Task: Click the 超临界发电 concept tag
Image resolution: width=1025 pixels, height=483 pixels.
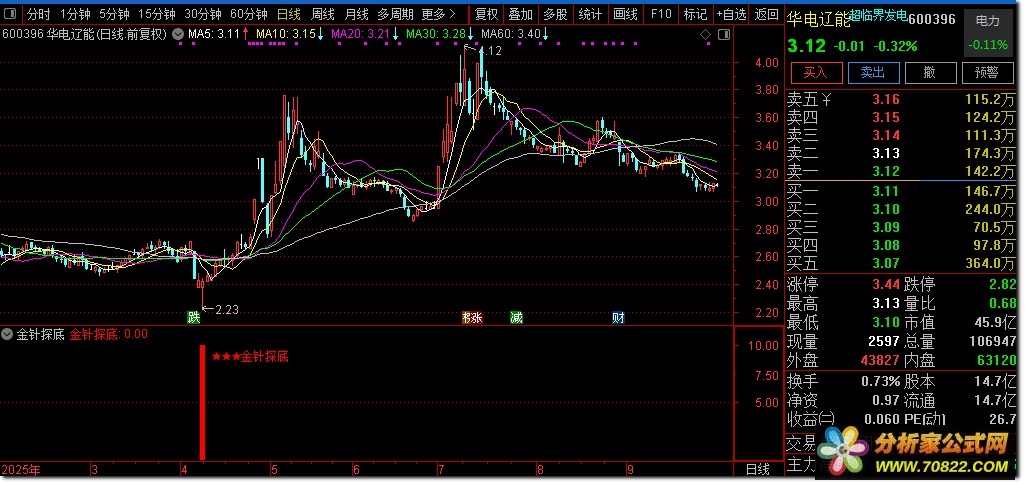Action: 879,15
